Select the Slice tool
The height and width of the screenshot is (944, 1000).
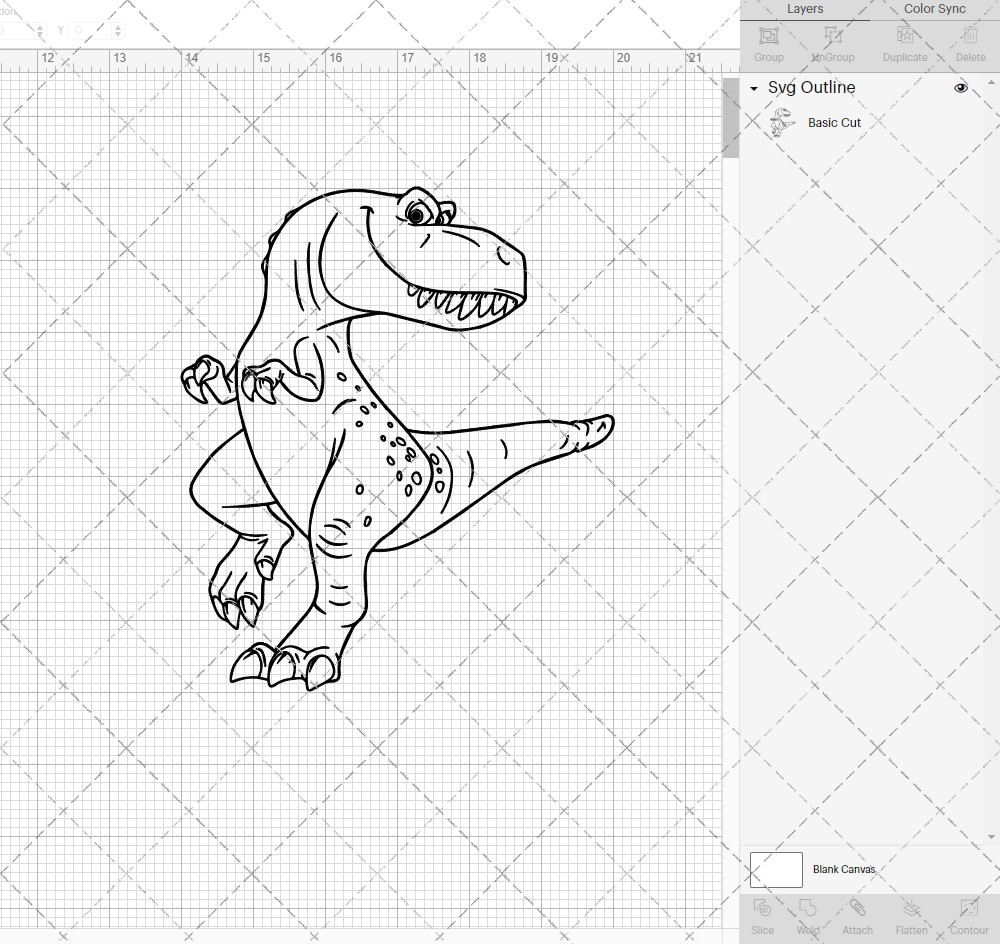tap(762, 915)
